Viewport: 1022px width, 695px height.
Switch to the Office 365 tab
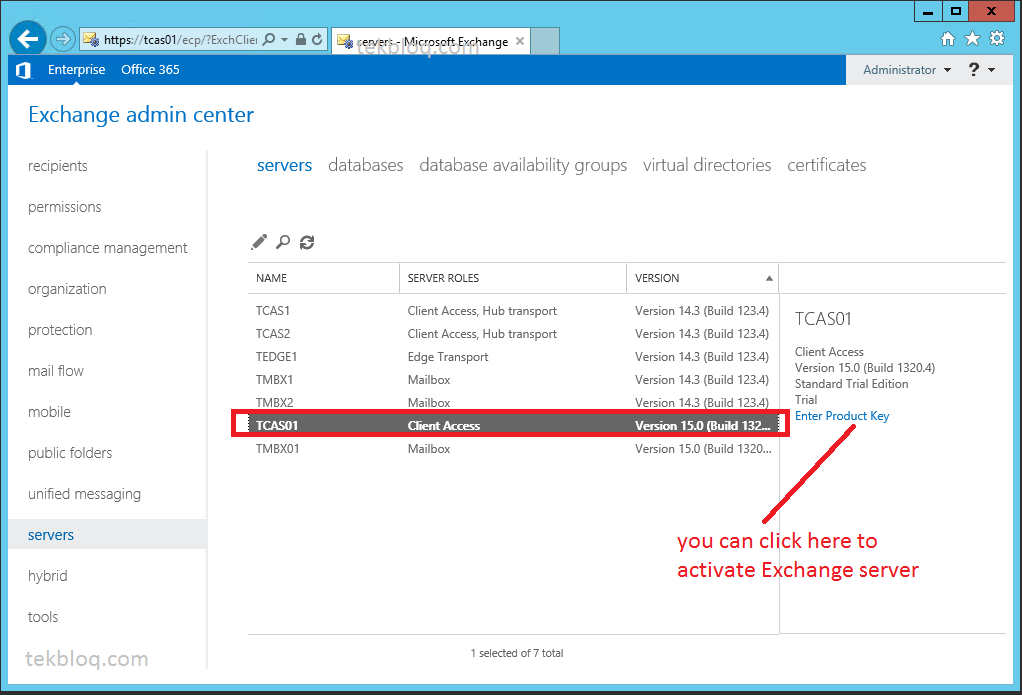pos(150,70)
